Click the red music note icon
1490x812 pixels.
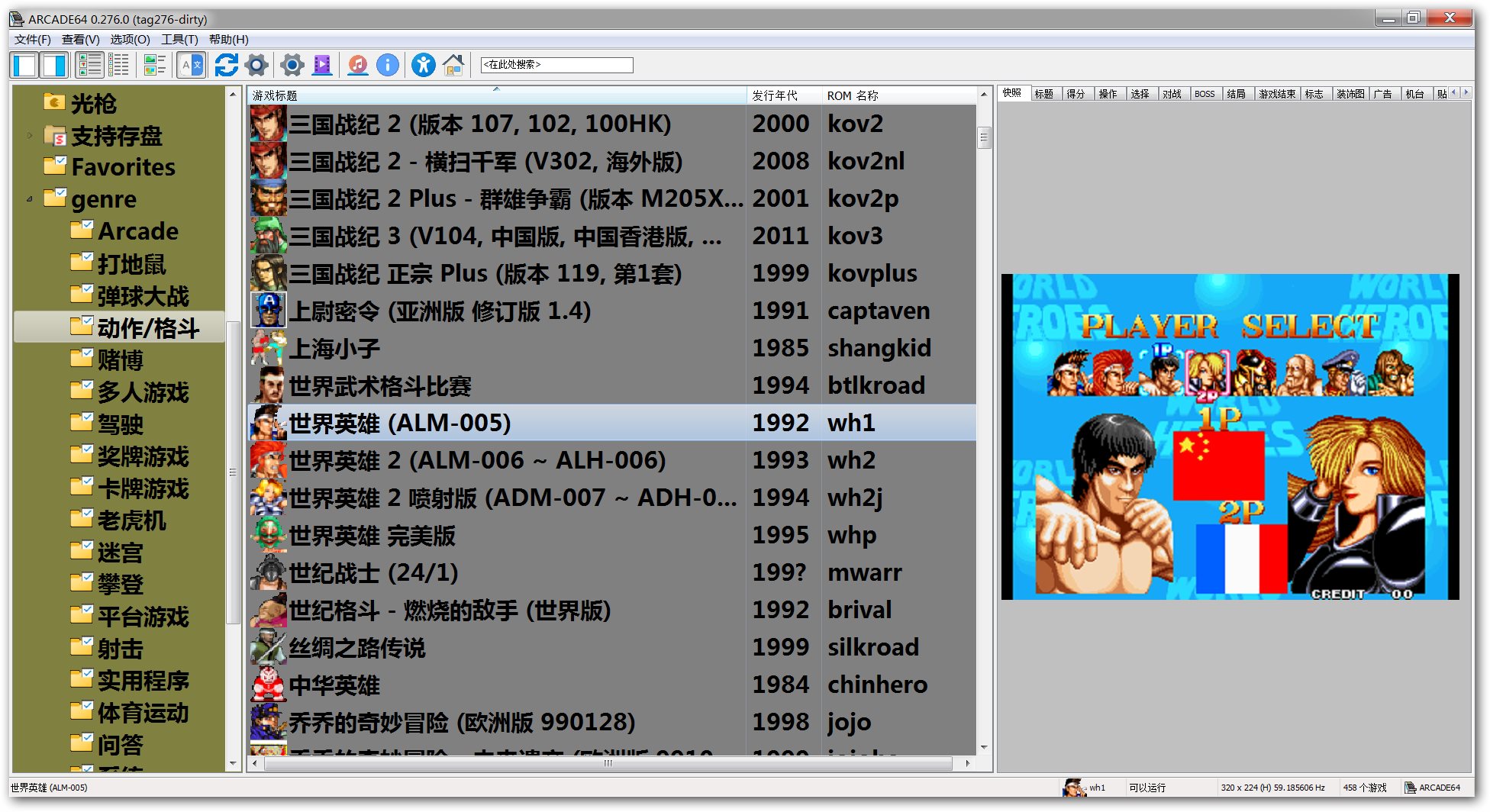coord(357,65)
